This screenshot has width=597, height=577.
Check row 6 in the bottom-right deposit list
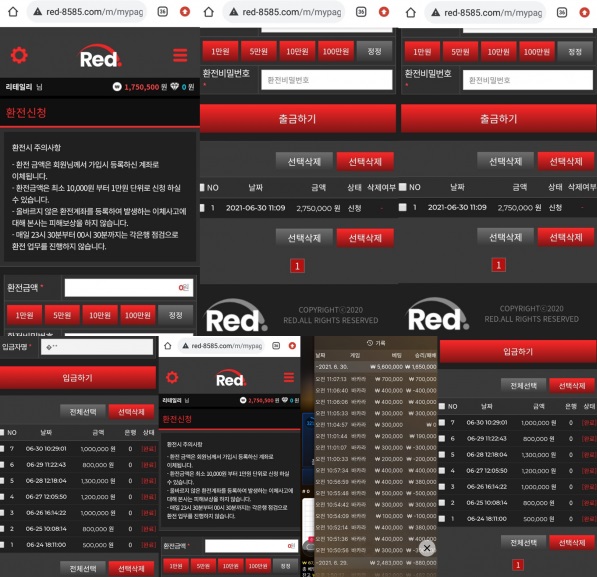click(x=442, y=438)
